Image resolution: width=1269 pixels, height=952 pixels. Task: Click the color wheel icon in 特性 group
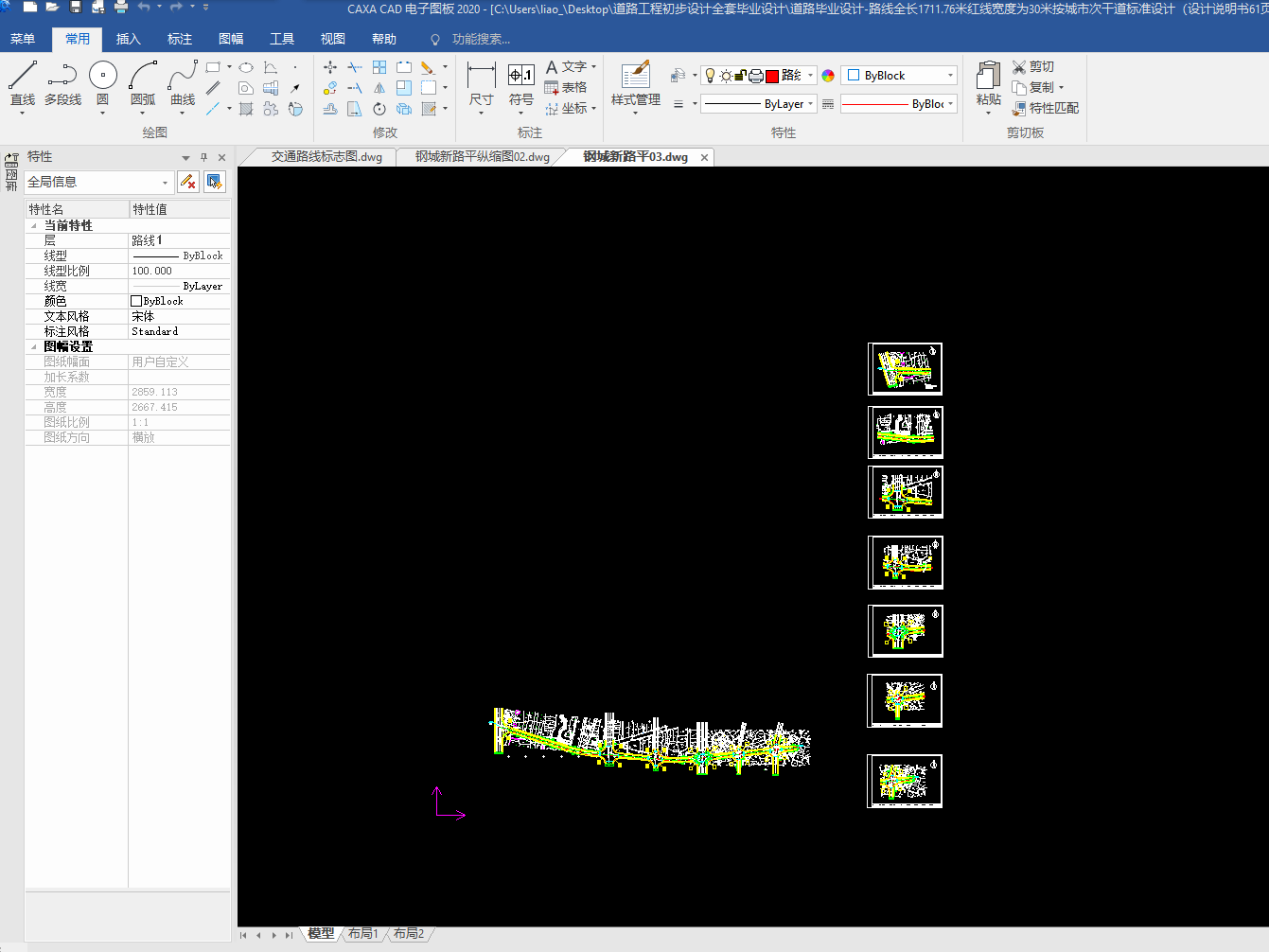tap(828, 76)
